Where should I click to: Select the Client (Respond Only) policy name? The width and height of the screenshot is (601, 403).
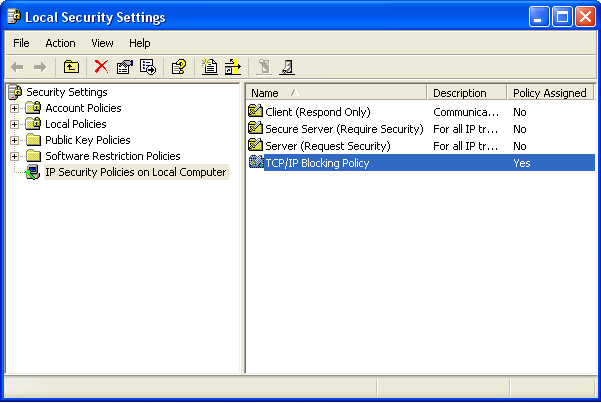coord(318,112)
